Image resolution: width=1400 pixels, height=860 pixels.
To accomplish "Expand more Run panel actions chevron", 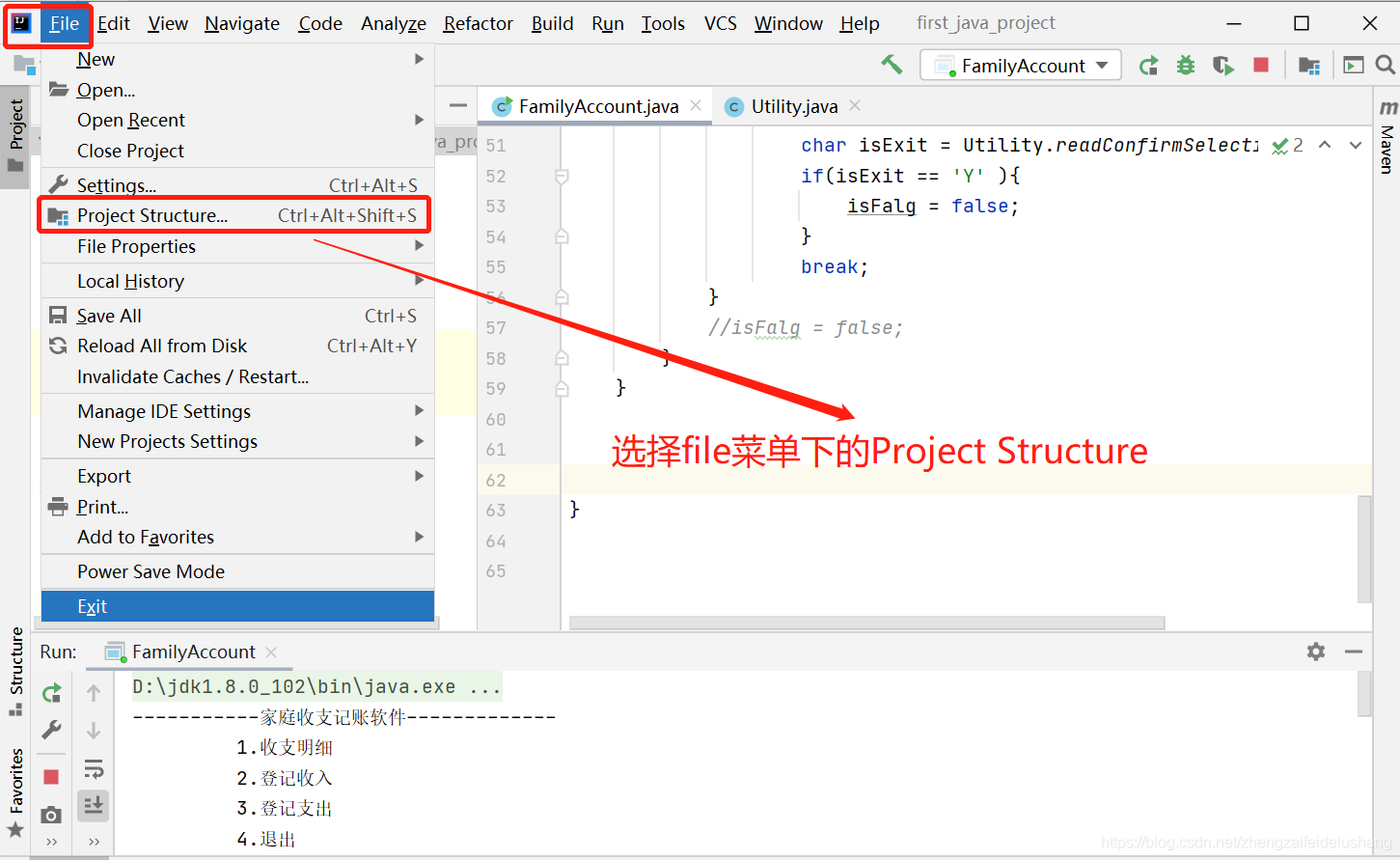I will tap(51, 842).
